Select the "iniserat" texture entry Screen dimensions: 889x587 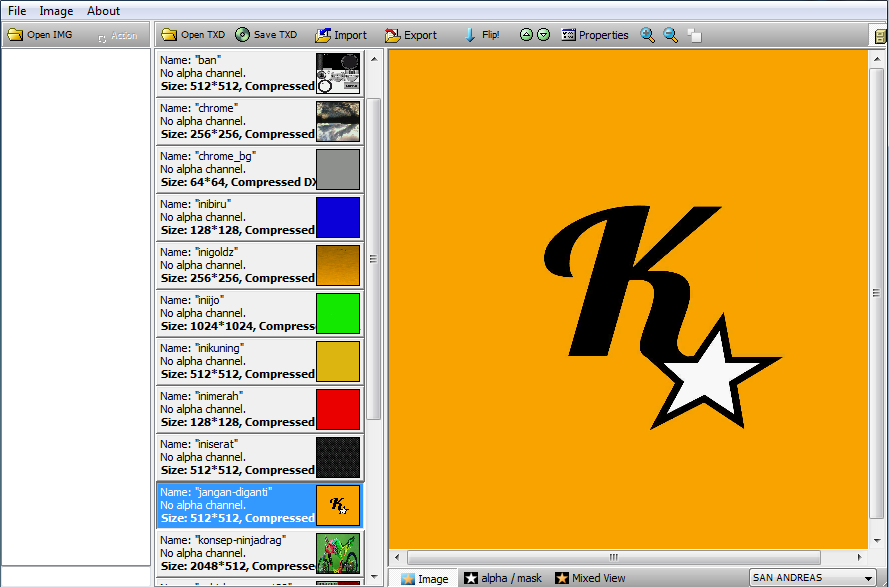point(260,457)
